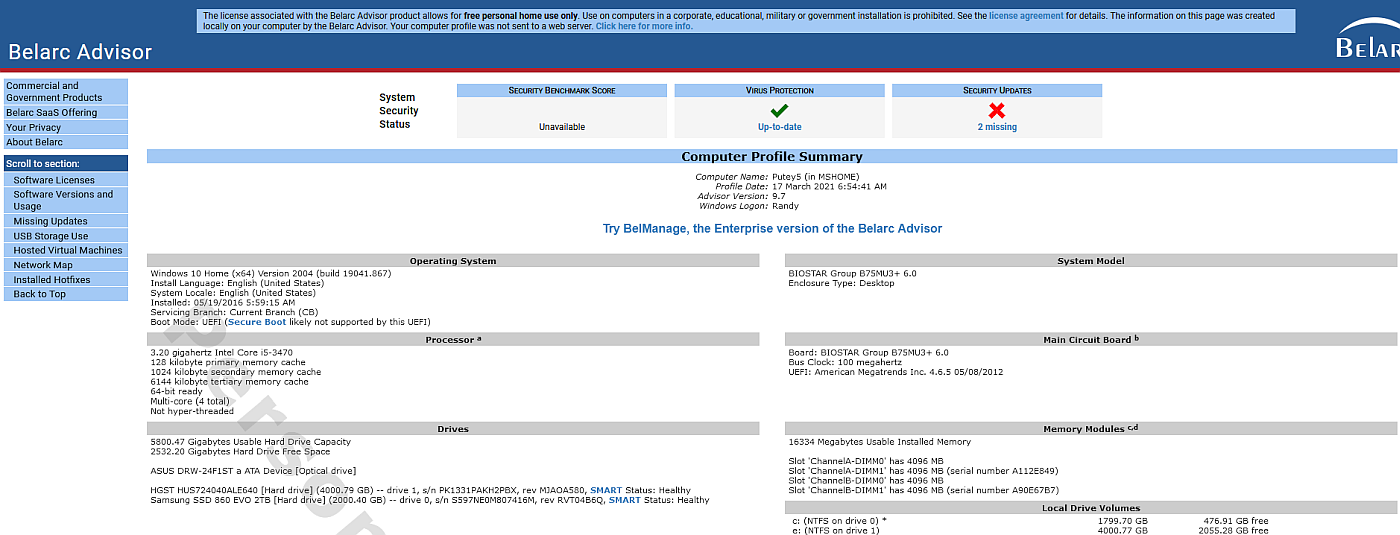
Task: Click the 'c: (NTFS on drive 0)' volume row
Action: 1029,520
